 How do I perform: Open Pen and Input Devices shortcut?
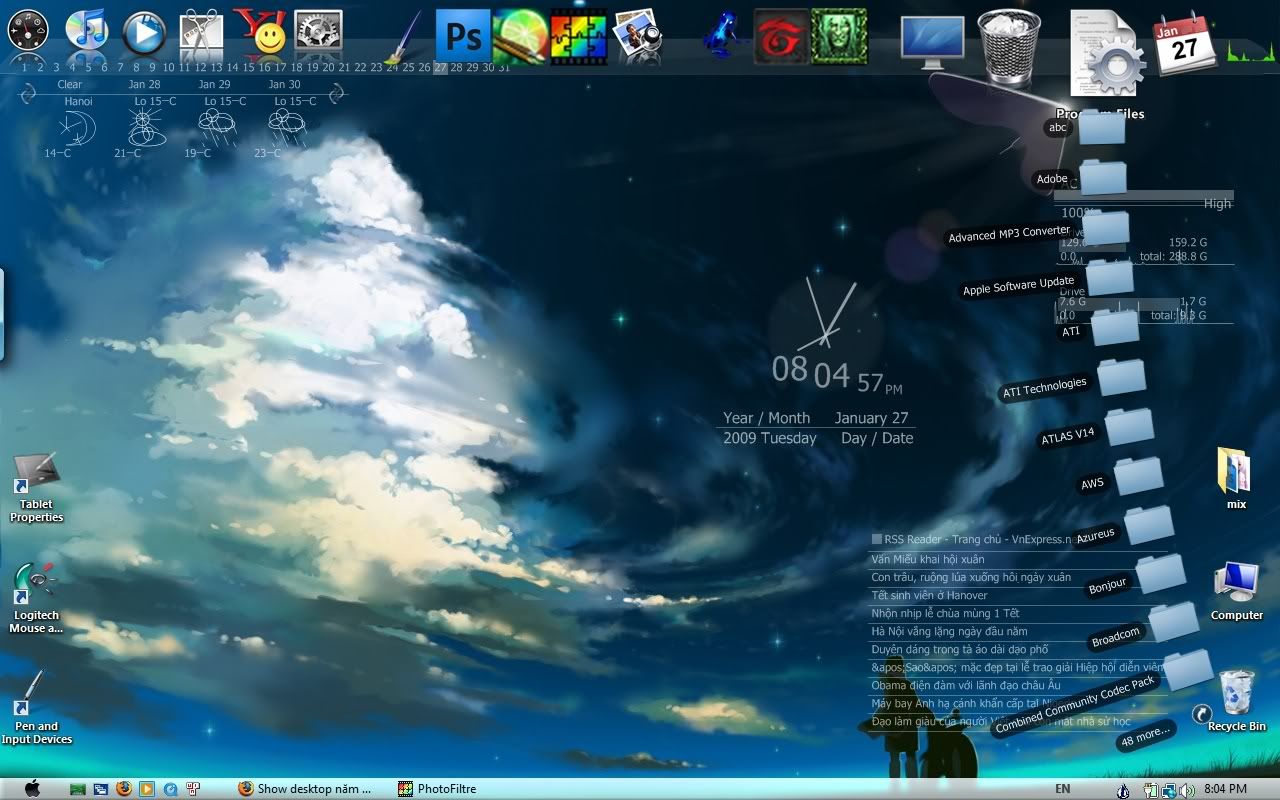click(x=36, y=708)
